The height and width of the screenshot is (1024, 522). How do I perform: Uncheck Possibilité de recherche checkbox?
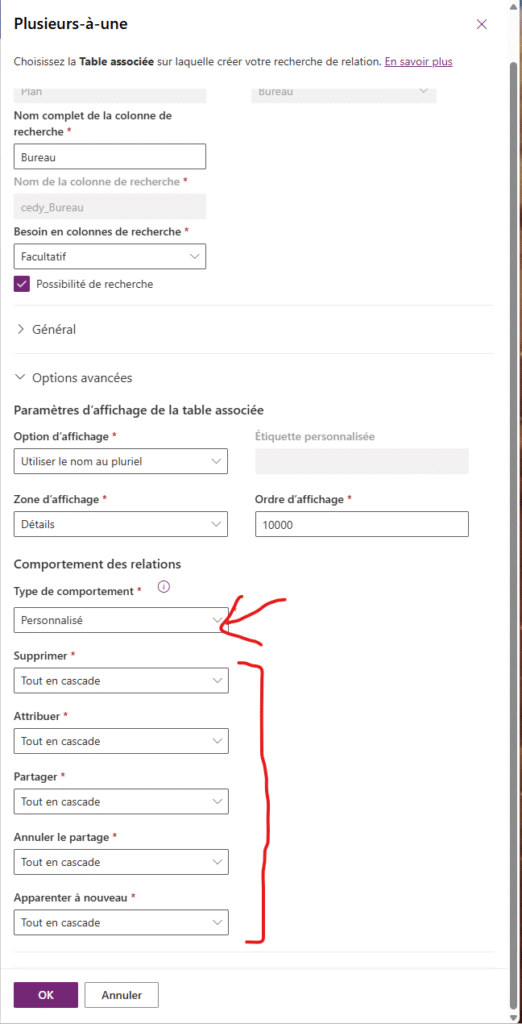[x=22, y=284]
